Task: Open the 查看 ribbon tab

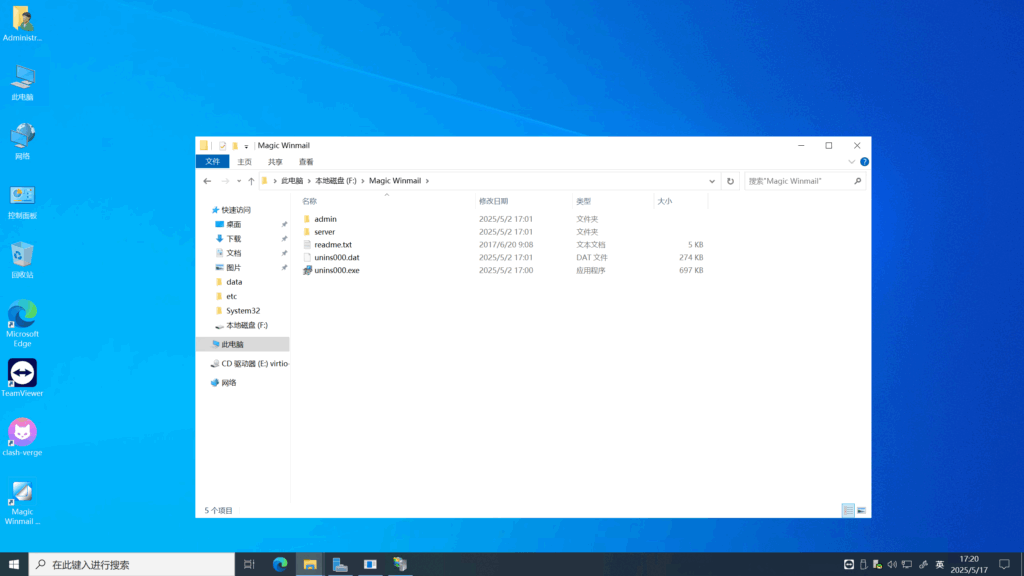Action: (x=306, y=162)
